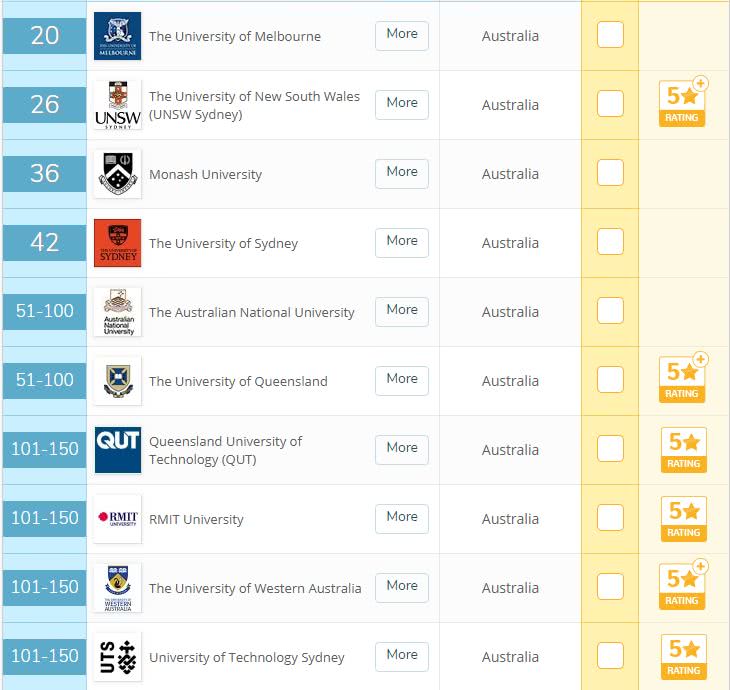Open The University of Queensland name link
The image size is (730, 690).
coord(238,381)
